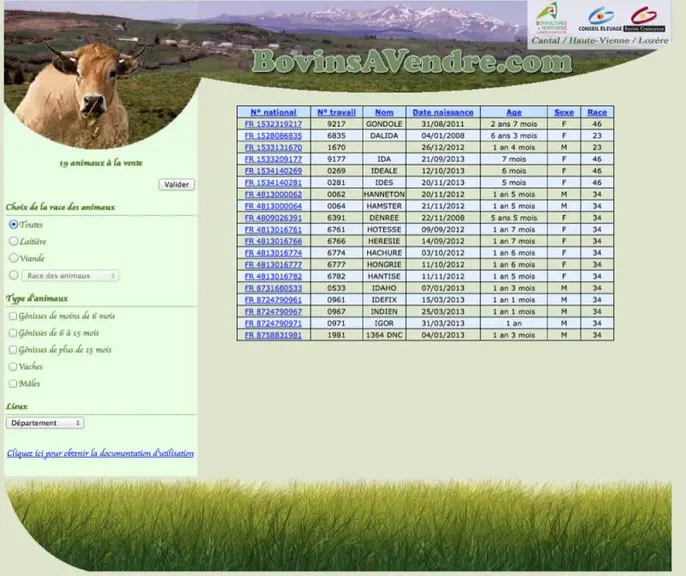Select the Viande race radio button
The height and width of the screenshot is (576, 686).
click(x=14, y=258)
